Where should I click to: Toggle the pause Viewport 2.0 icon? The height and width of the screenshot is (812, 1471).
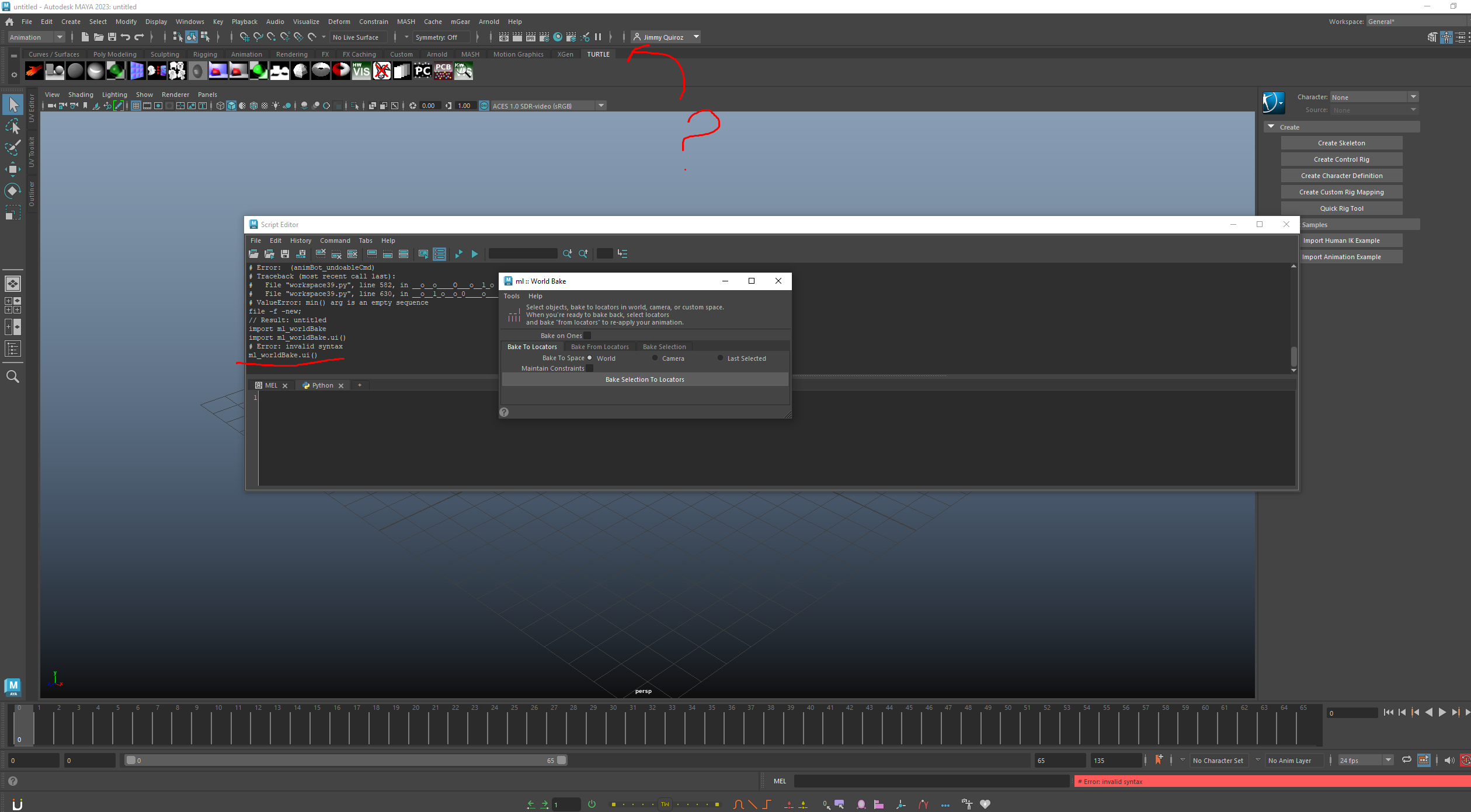click(x=598, y=37)
